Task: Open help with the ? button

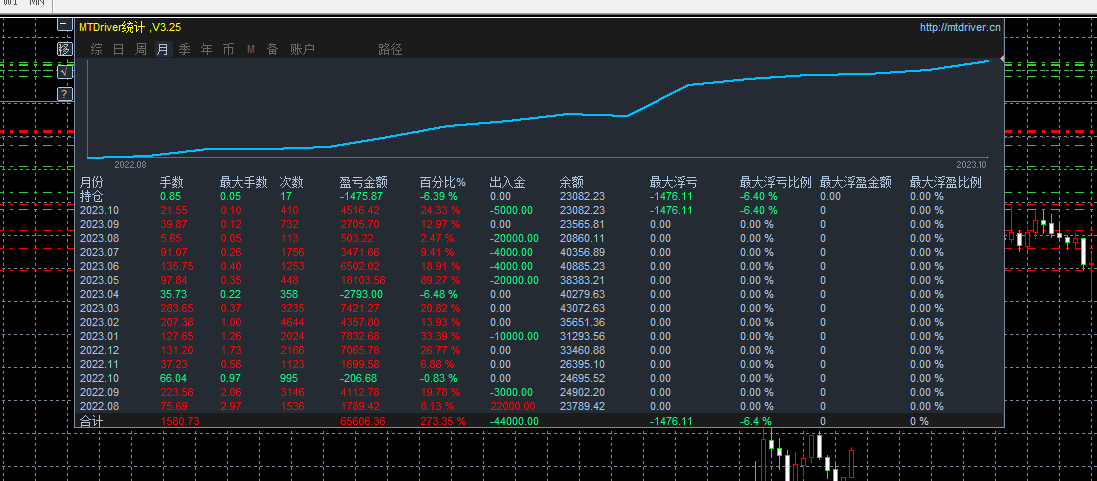Action: (64, 94)
